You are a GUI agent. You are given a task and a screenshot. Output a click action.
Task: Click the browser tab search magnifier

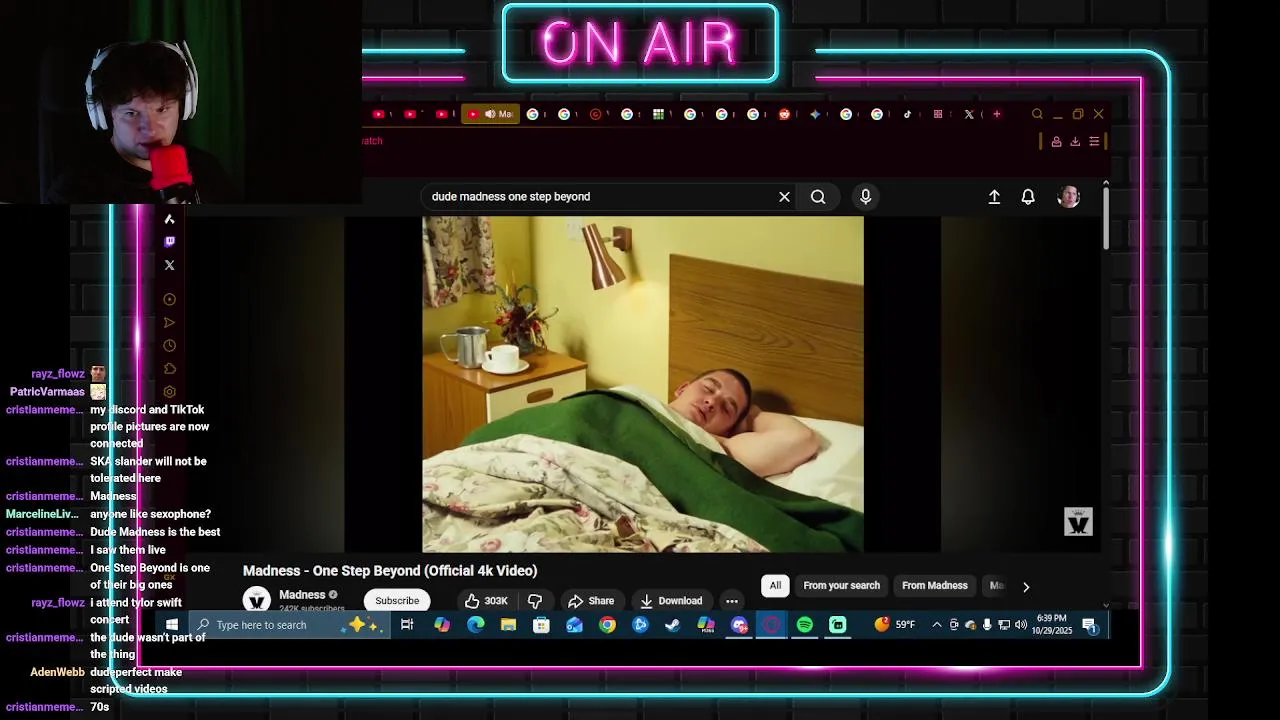pyautogui.click(x=1037, y=114)
